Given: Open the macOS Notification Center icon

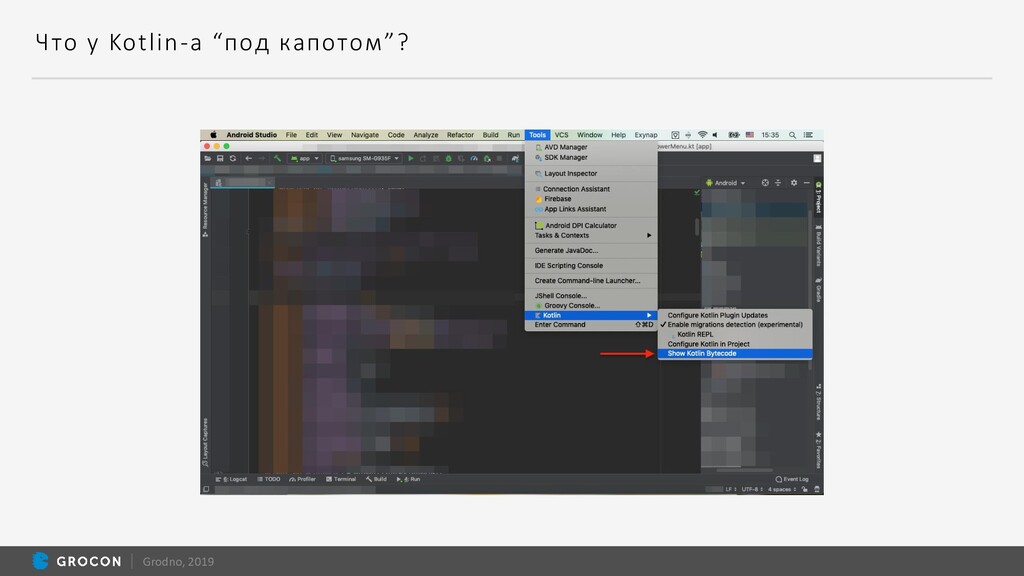Looking at the screenshot, I should click(x=808, y=135).
